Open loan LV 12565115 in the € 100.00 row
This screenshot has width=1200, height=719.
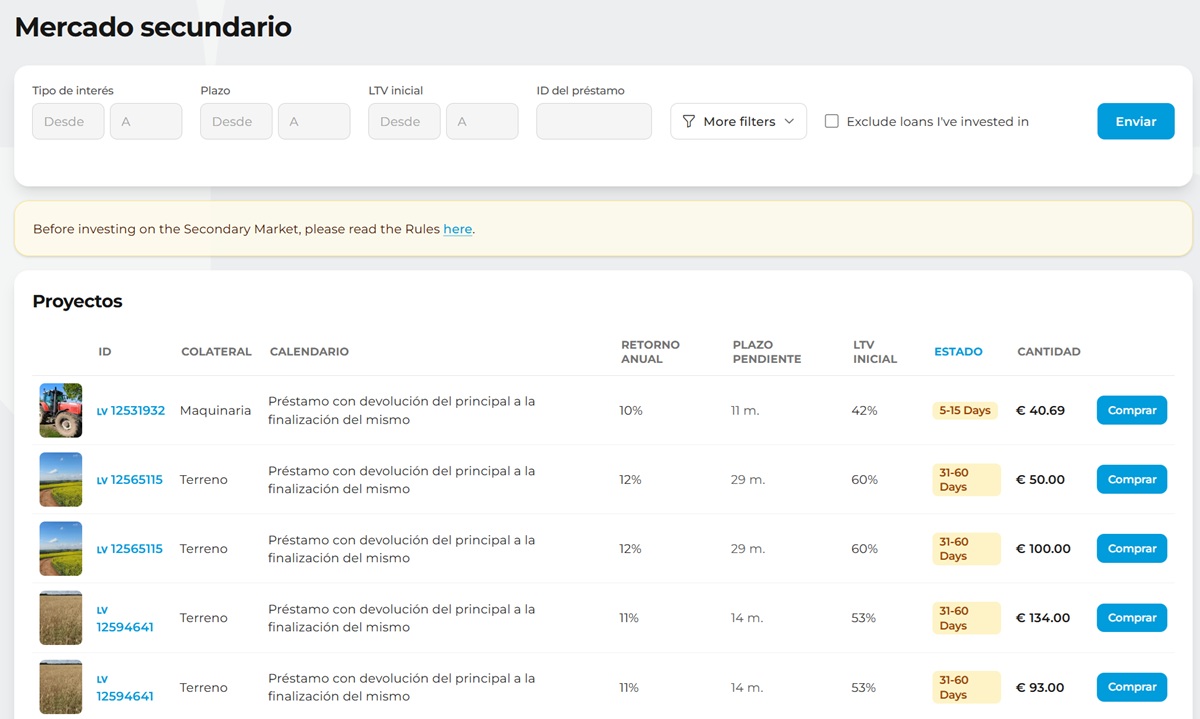130,548
